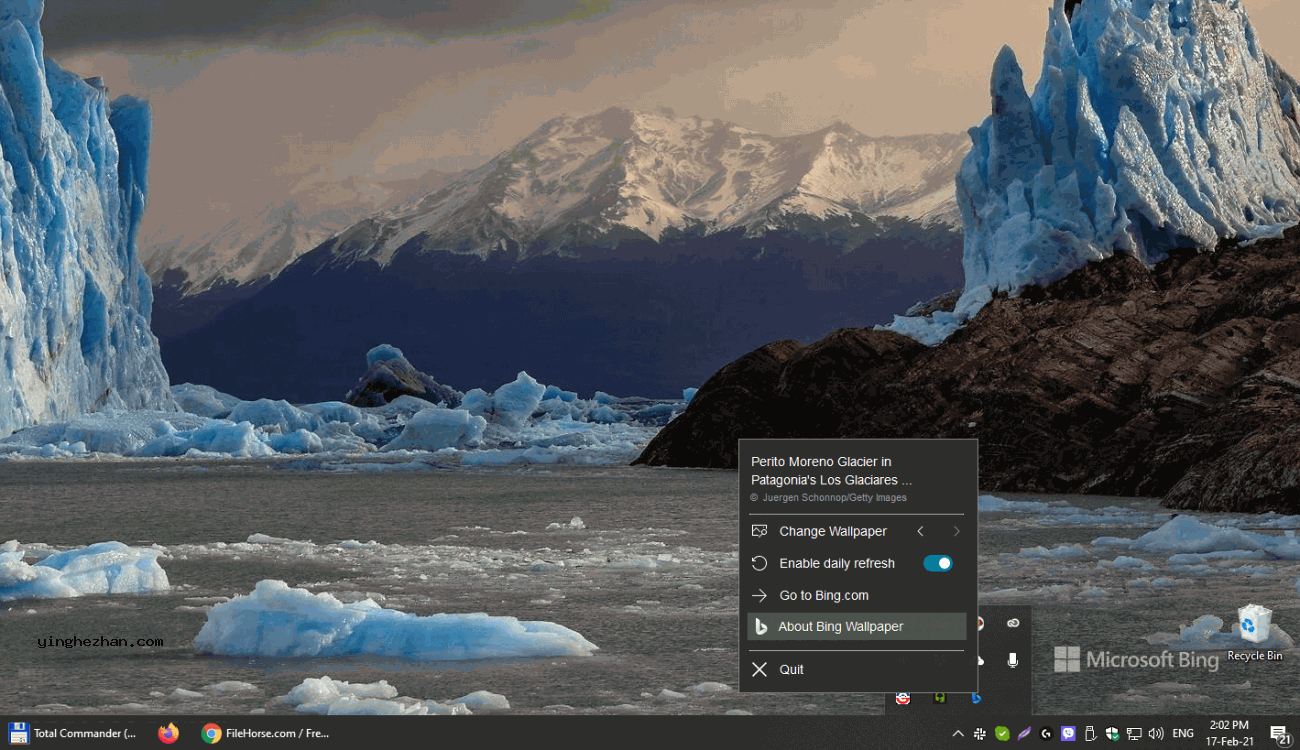The height and width of the screenshot is (750, 1300).
Task: Collapse hidden tray icons with chevron
Action: 958,733
